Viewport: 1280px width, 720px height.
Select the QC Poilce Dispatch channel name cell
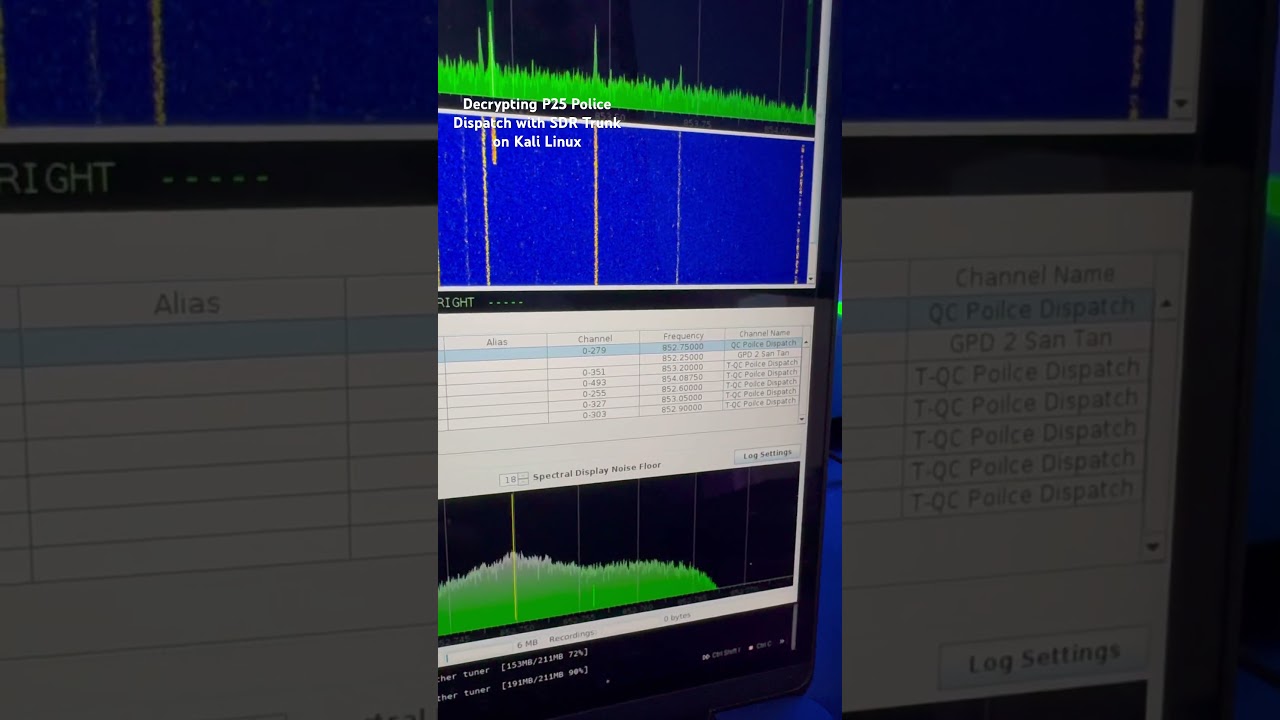coord(764,344)
